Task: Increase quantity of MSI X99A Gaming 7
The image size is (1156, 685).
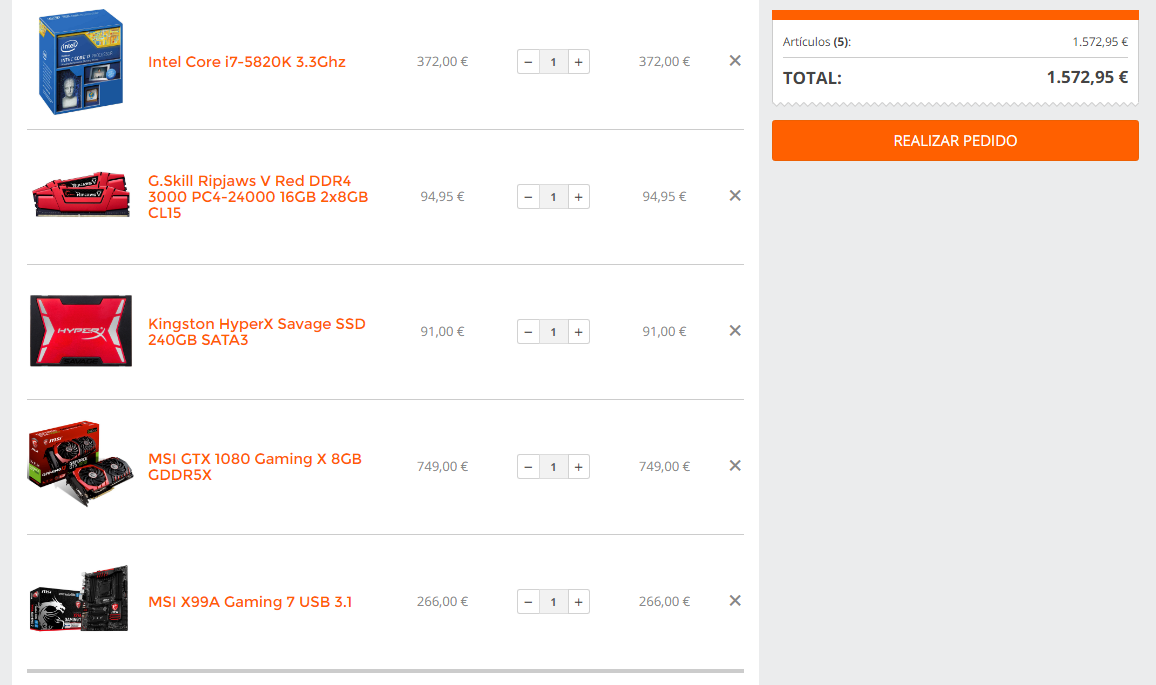Action: point(579,602)
